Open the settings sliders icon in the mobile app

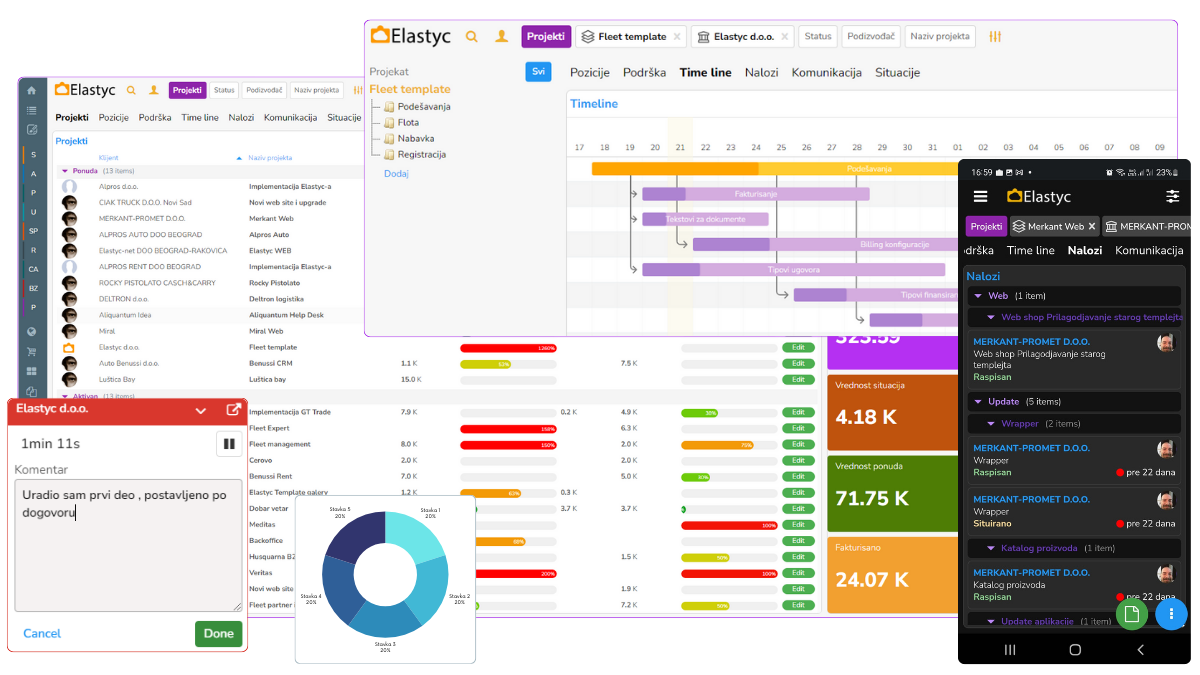1173,196
